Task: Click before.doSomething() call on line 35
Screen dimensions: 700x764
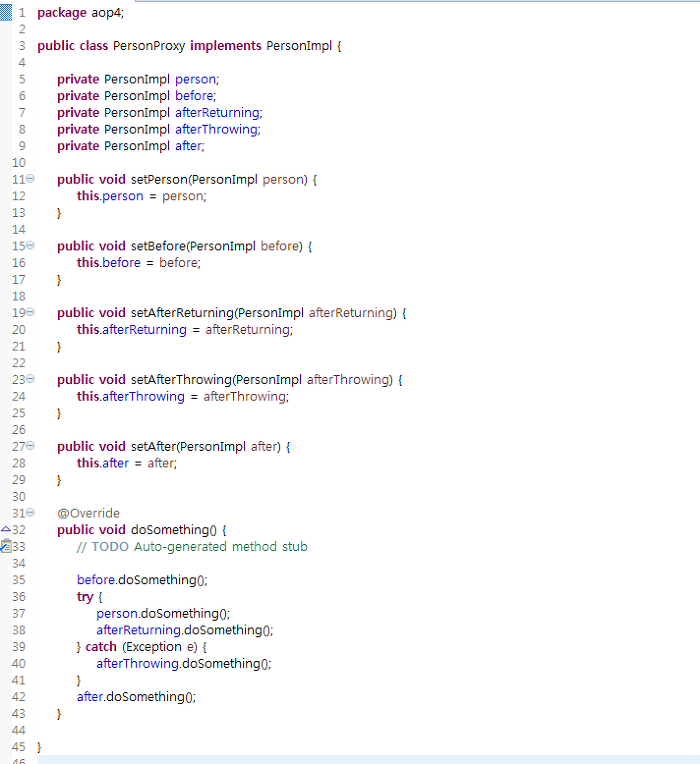Action: [x=142, y=580]
